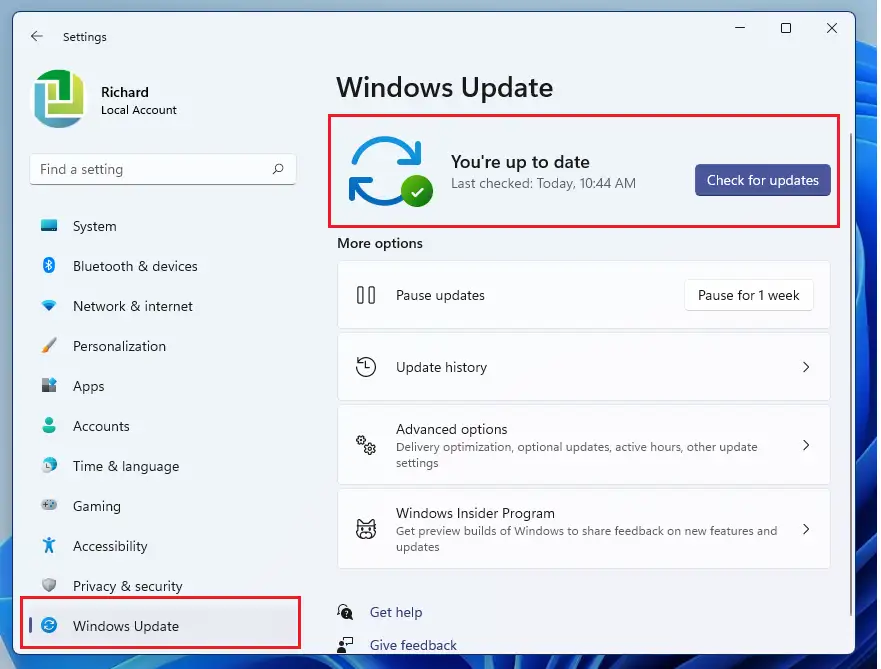Click the Local Account label
This screenshot has width=881, height=669.
[x=139, y=110]
